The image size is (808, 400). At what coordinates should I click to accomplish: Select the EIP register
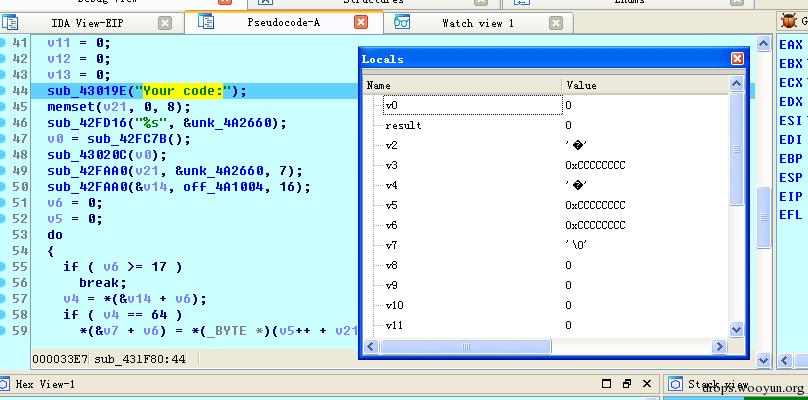point(791,196)
